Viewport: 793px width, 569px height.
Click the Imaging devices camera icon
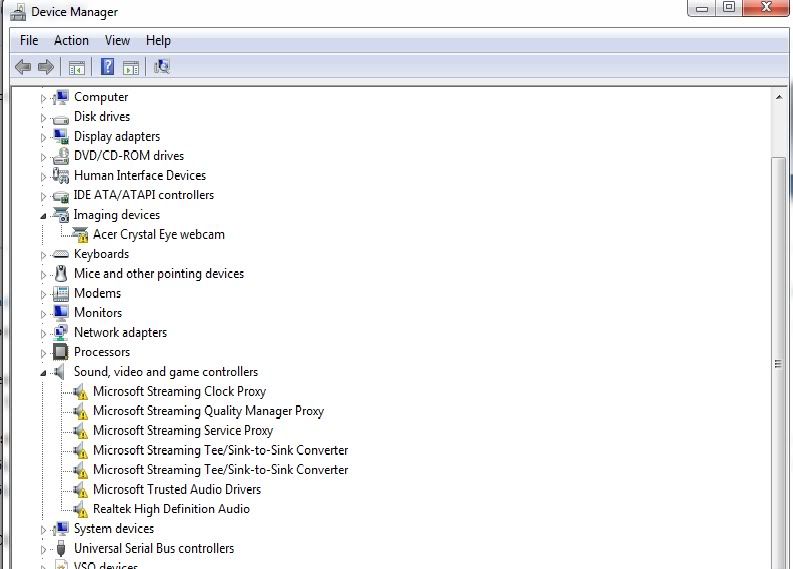click(x=61, y=215)
